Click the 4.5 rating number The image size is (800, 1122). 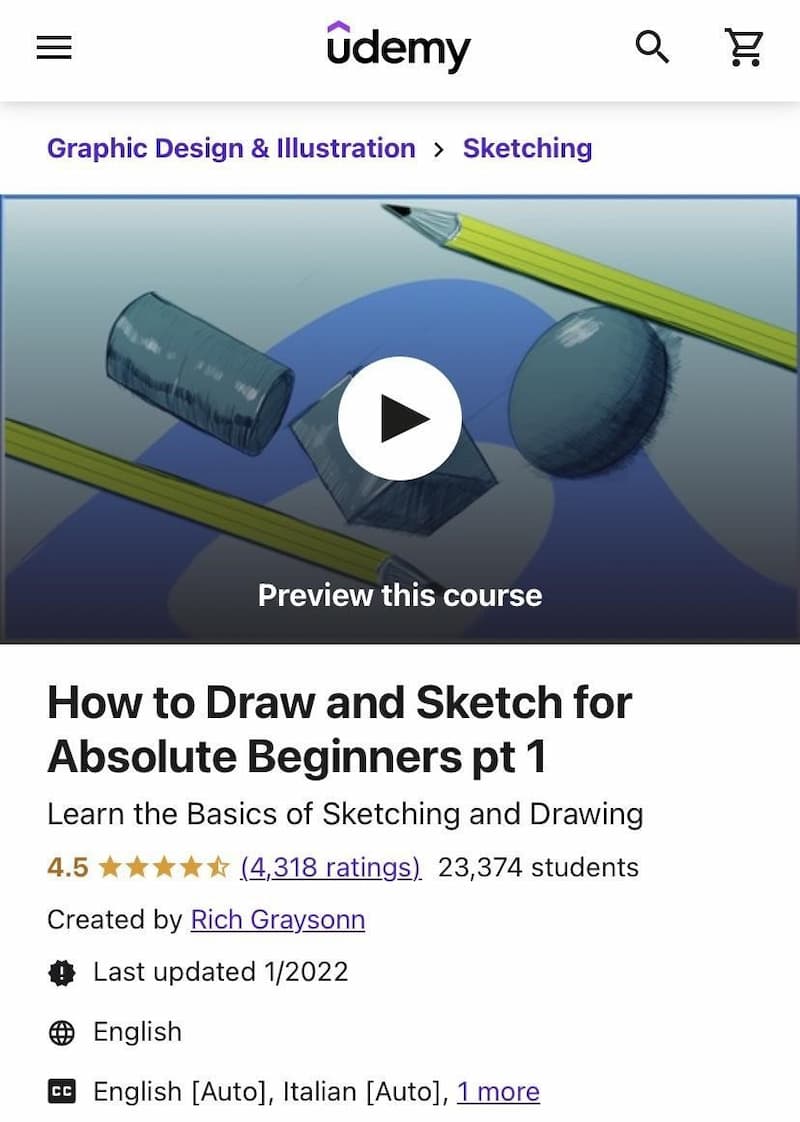(67, 867)
